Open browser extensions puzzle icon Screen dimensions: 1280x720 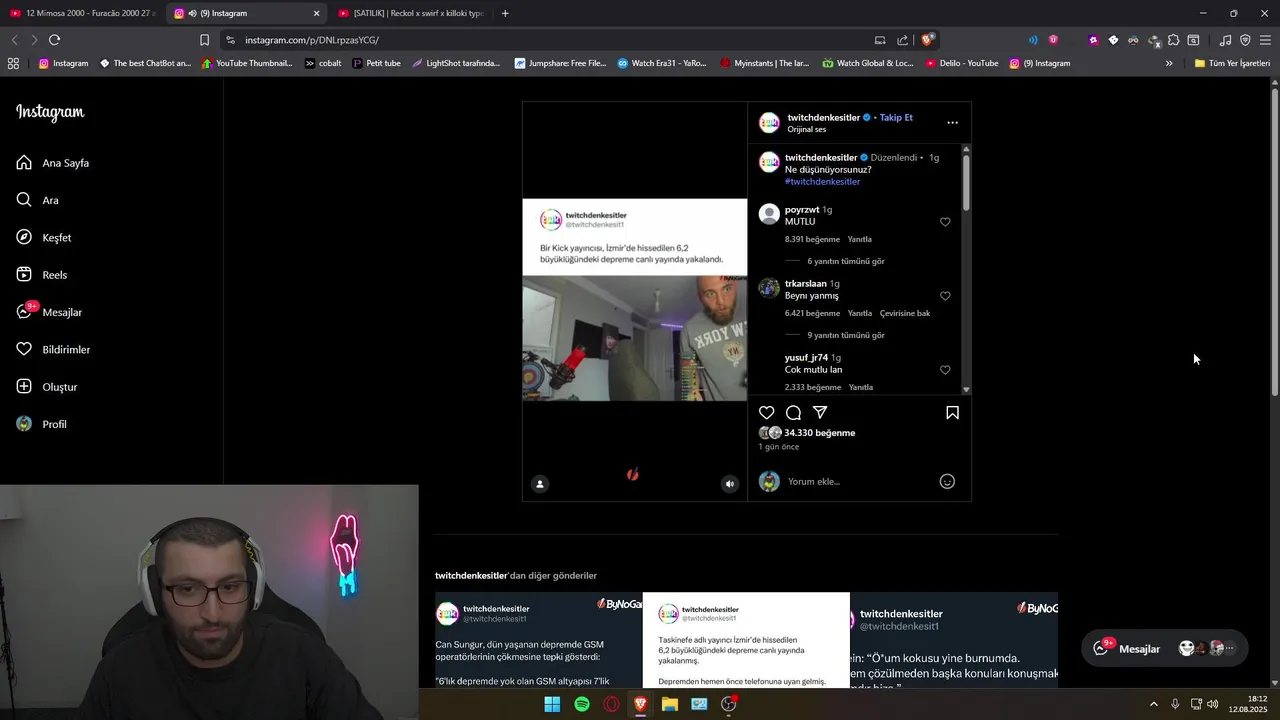[1173, 40]
